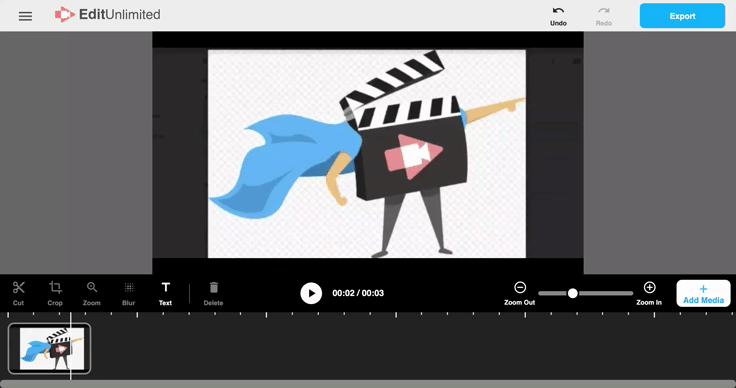This screenshot has height=388, width=736.
Task: Apply the Blur tool
Action: coord(129,293)
